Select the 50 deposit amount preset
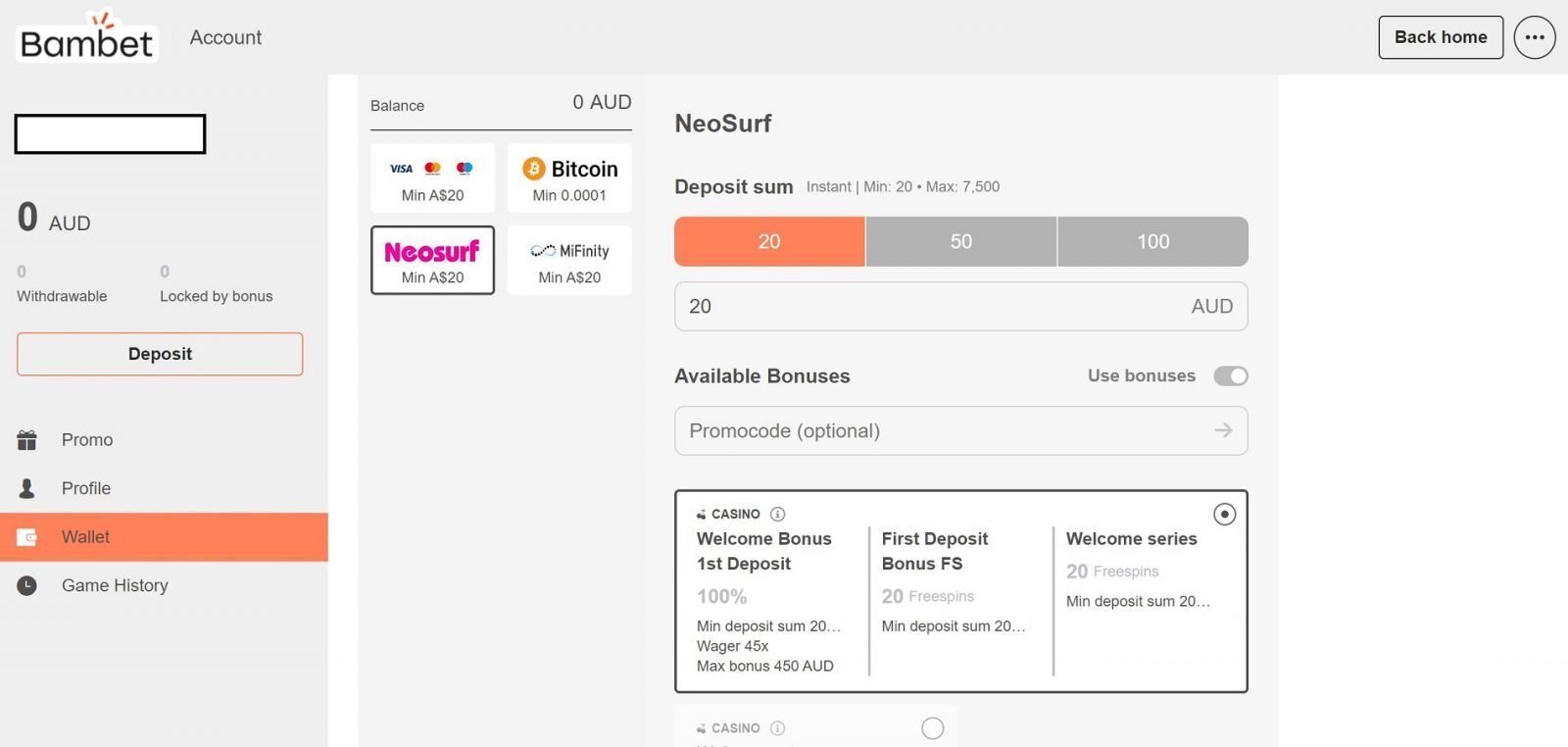This screenshot has height=747, width=1568. pyautogui.click(x=961, y=241)
